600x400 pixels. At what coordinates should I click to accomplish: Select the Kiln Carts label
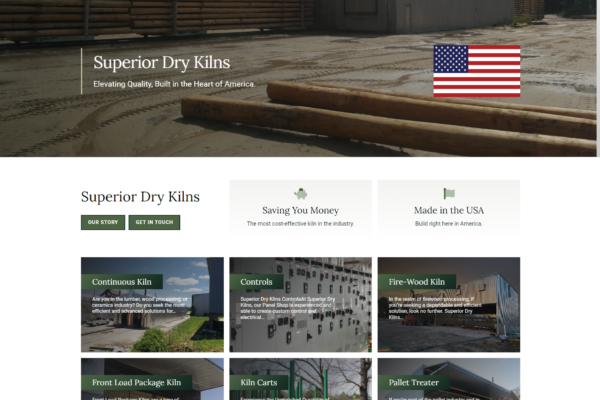[x=259, y=382]
